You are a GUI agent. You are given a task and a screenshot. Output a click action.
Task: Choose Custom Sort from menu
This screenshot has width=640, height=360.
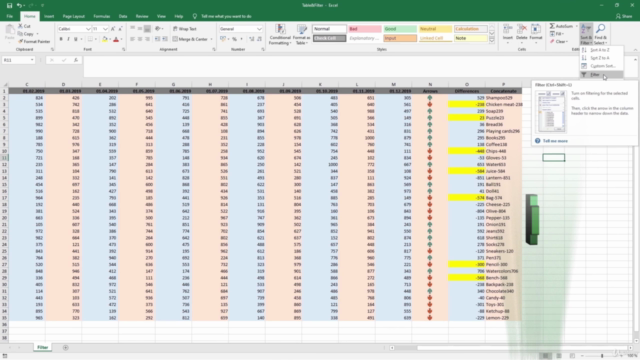click(602, 66)
